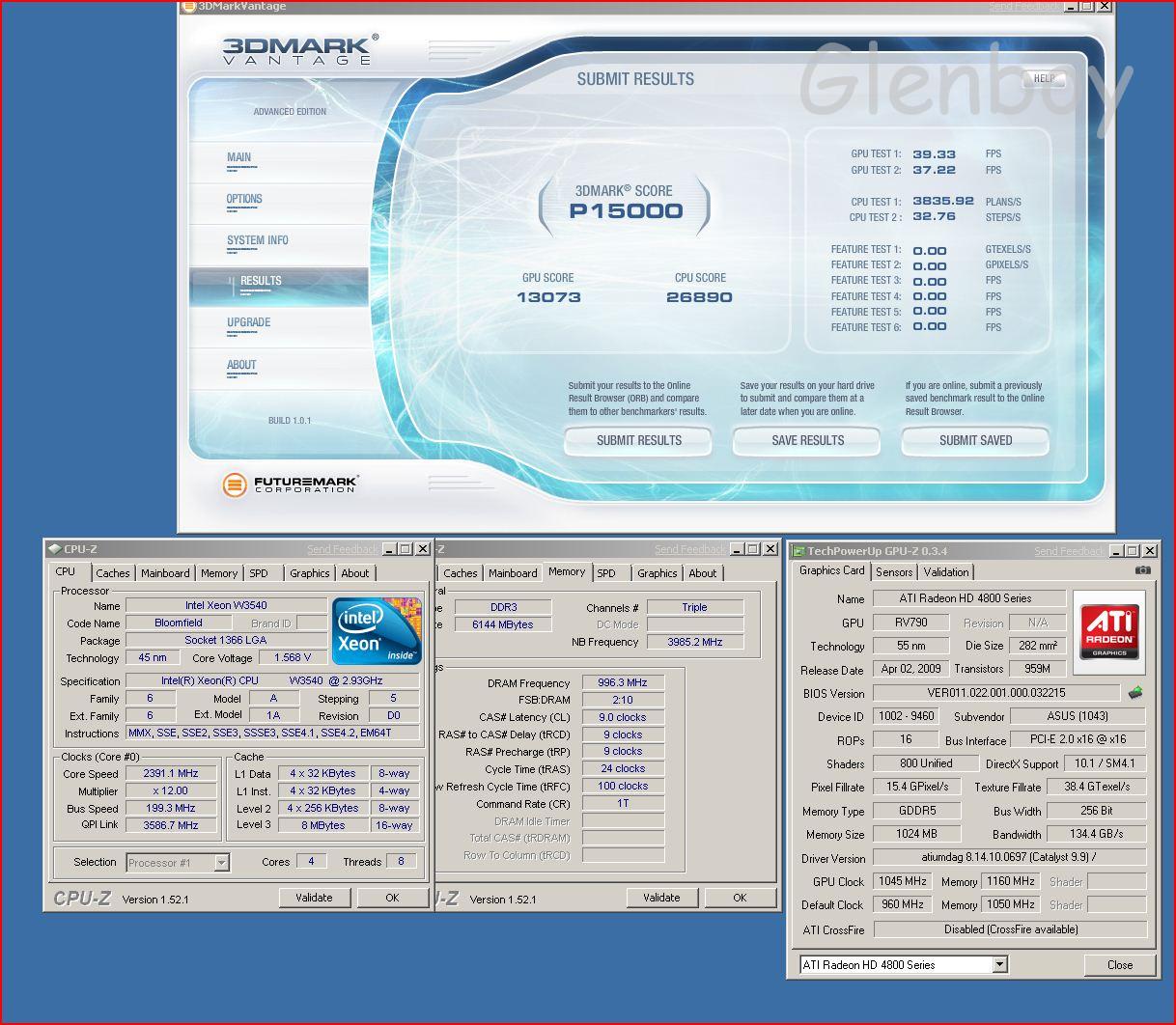Click the GPU-Z screenshot camera icon
Screen dimensions: 1176x1025
click(x=1142, y=570)
